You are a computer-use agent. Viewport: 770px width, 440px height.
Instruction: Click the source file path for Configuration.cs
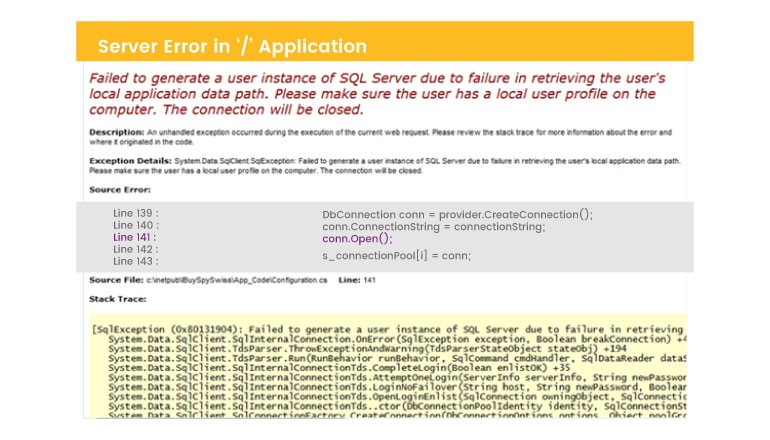pos(237,280)
